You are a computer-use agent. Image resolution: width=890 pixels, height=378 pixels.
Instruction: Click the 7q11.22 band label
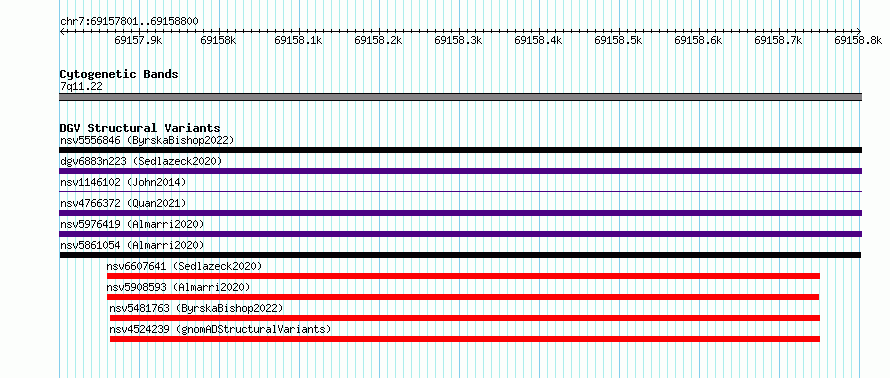pyautogui.click(x=81, y=87)
